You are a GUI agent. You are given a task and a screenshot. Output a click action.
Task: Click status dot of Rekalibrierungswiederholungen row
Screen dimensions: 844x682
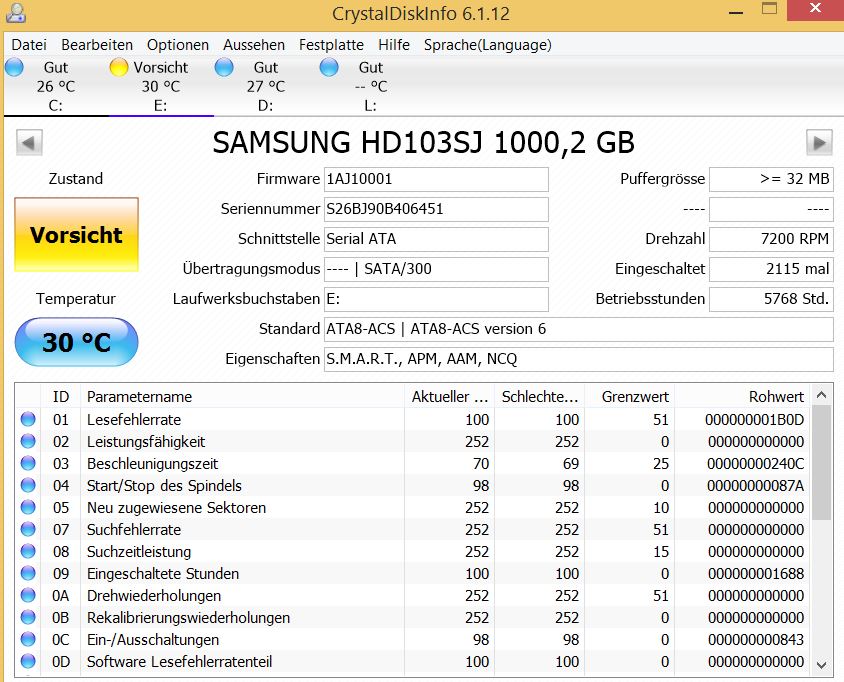coord(28,617)
